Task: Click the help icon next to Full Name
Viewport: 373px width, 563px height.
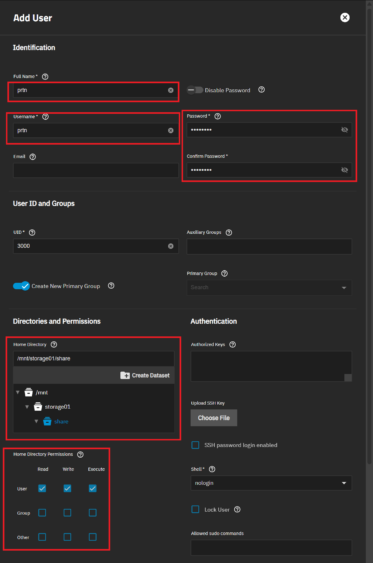Action: [45, 76]
